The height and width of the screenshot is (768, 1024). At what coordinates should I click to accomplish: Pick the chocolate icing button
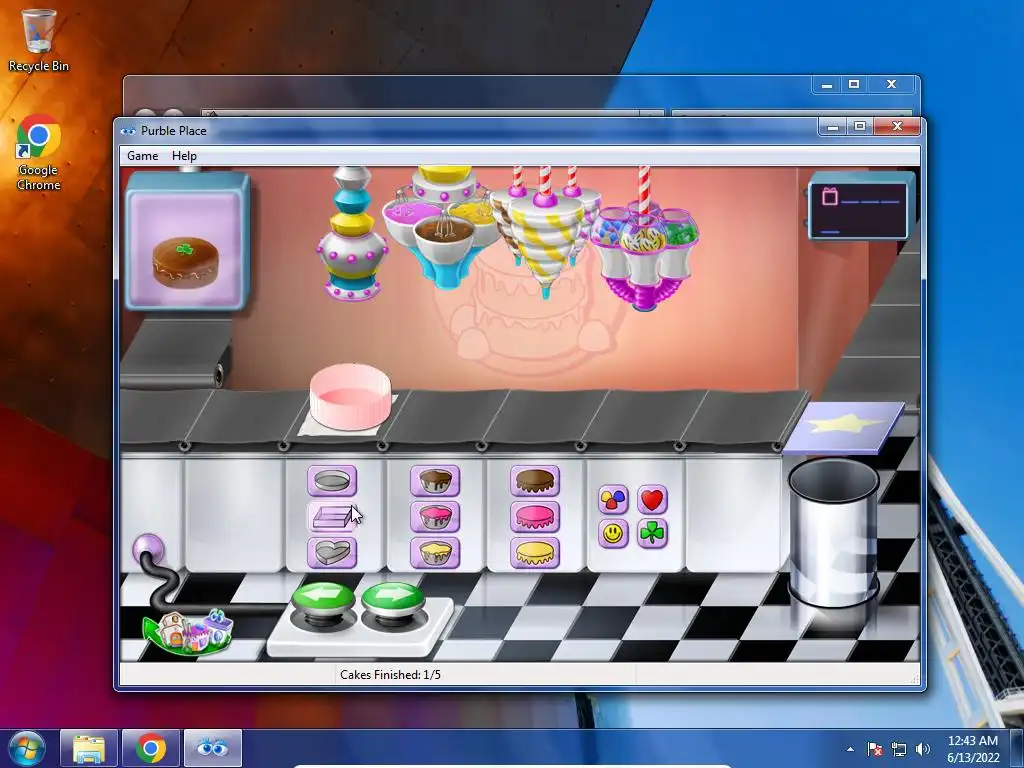[x=535, y=481]
